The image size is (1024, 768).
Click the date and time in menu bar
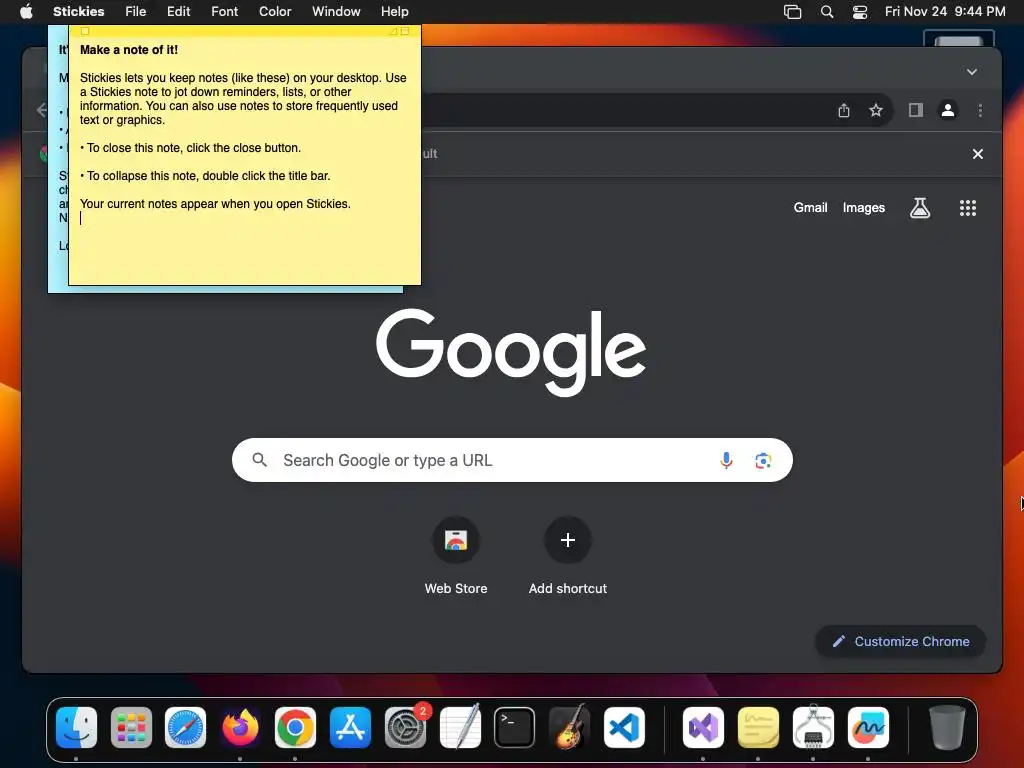click(x=945, y=11)
